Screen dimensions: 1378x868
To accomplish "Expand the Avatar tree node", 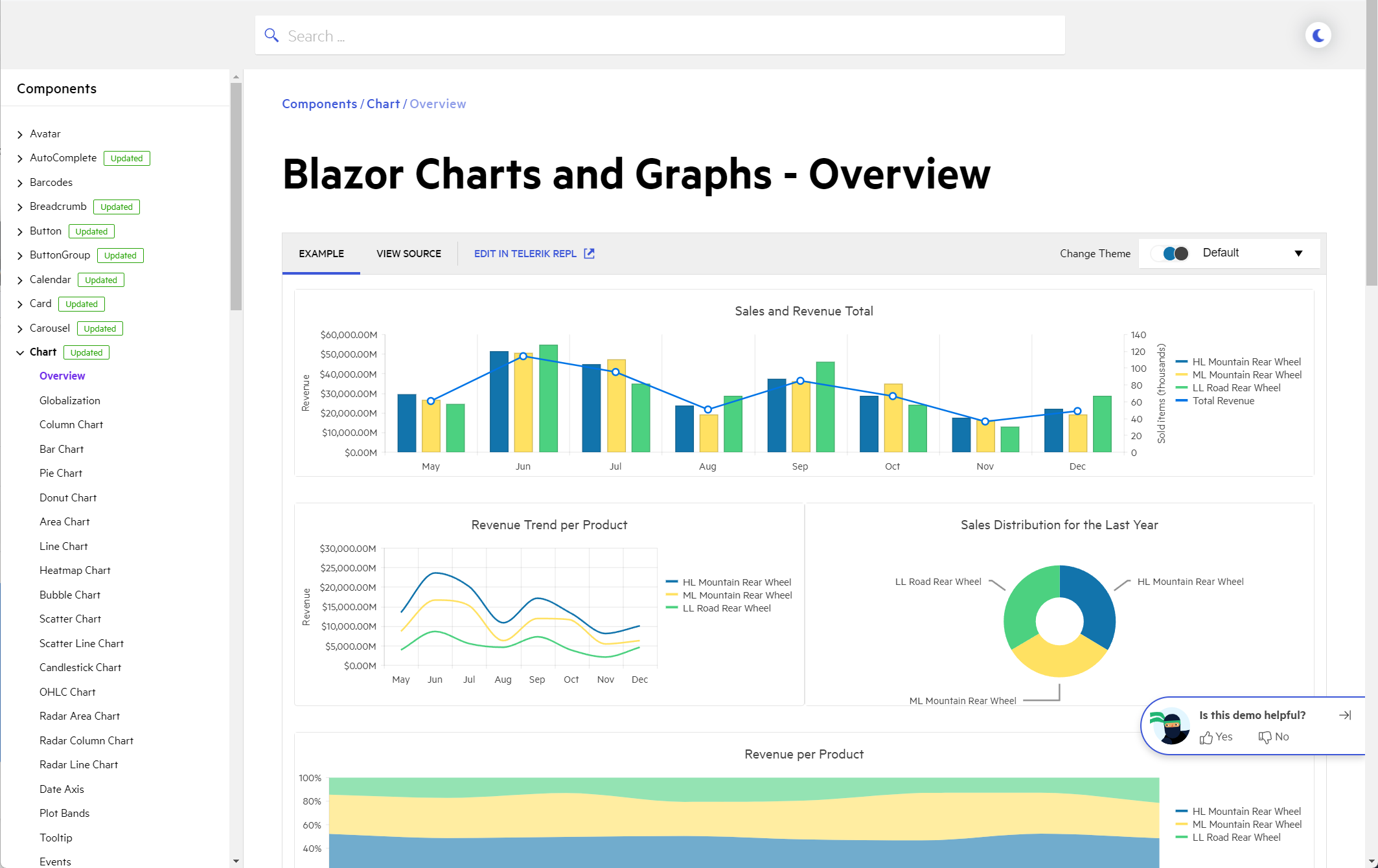I will coord(20,134).
